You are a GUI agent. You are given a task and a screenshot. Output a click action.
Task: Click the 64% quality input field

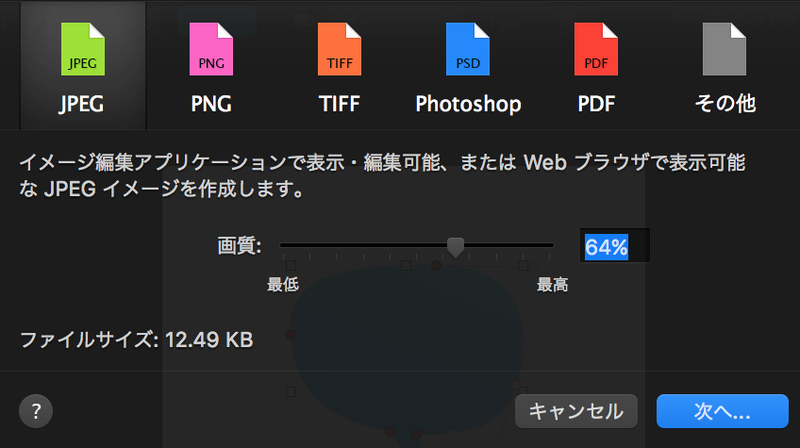[615, 245]
